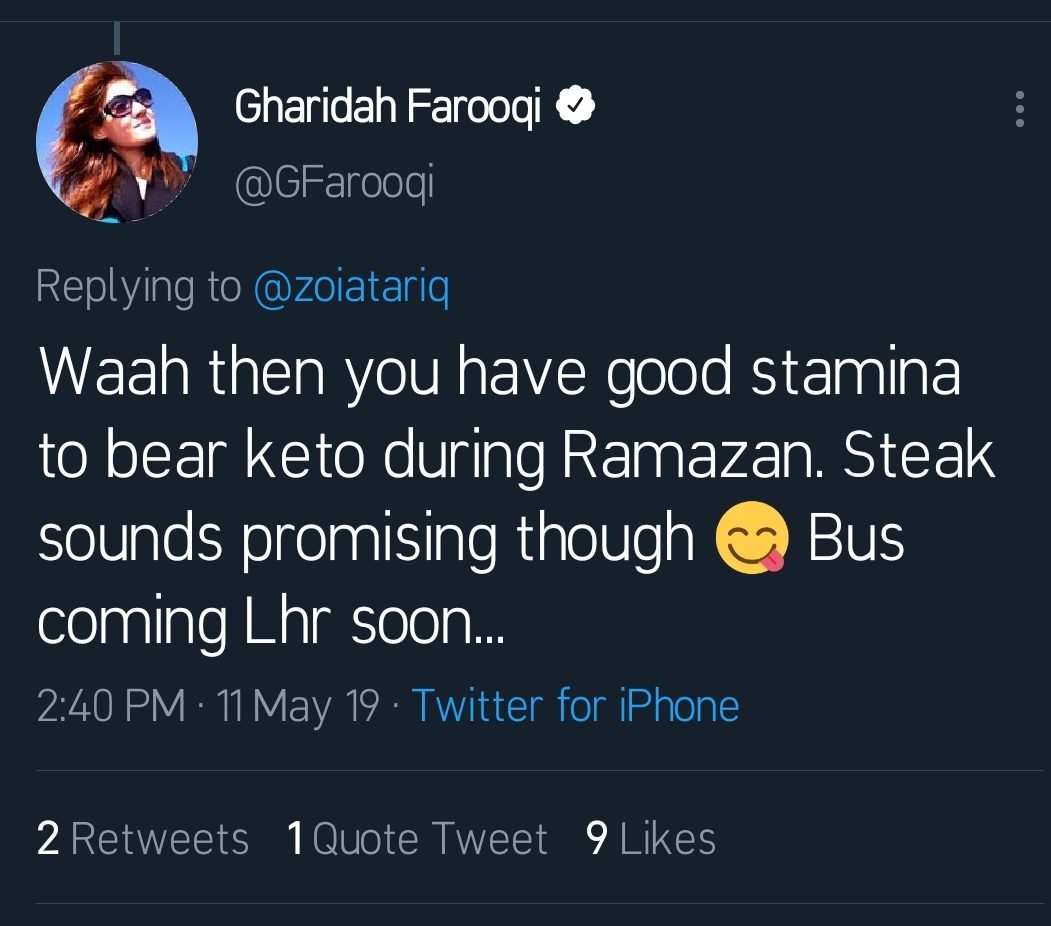Show the 9 Likes list
This screenshot has height=926, width=1051.
click(651, 838)
